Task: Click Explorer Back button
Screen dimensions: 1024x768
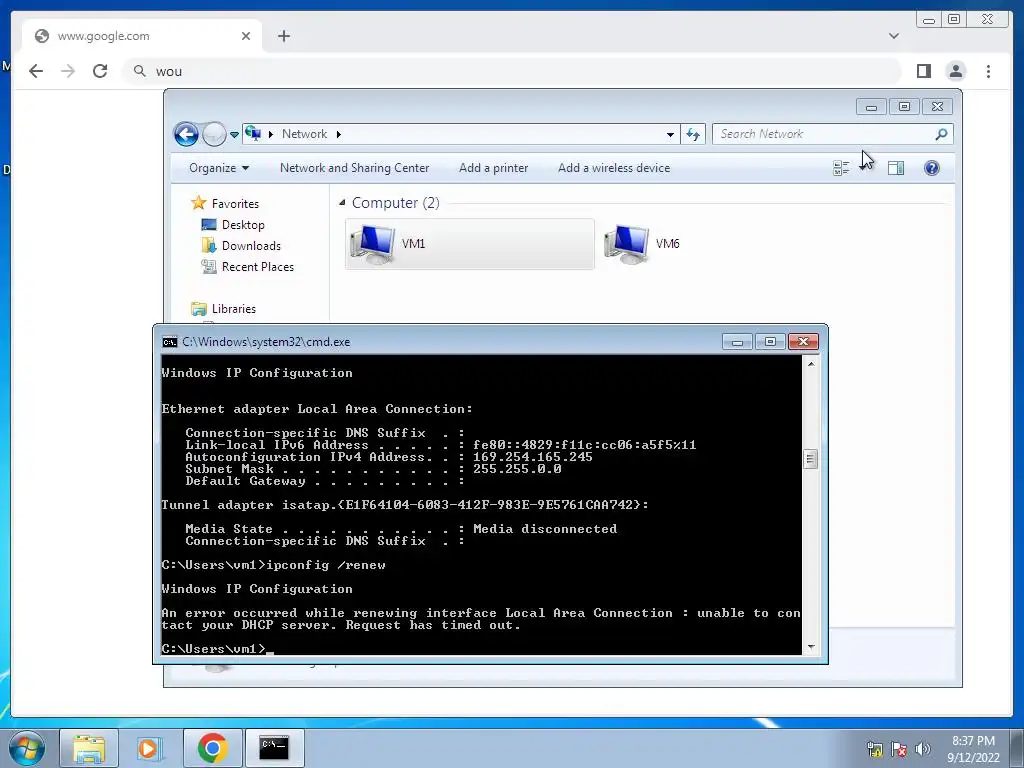Action: pos(186,135)
